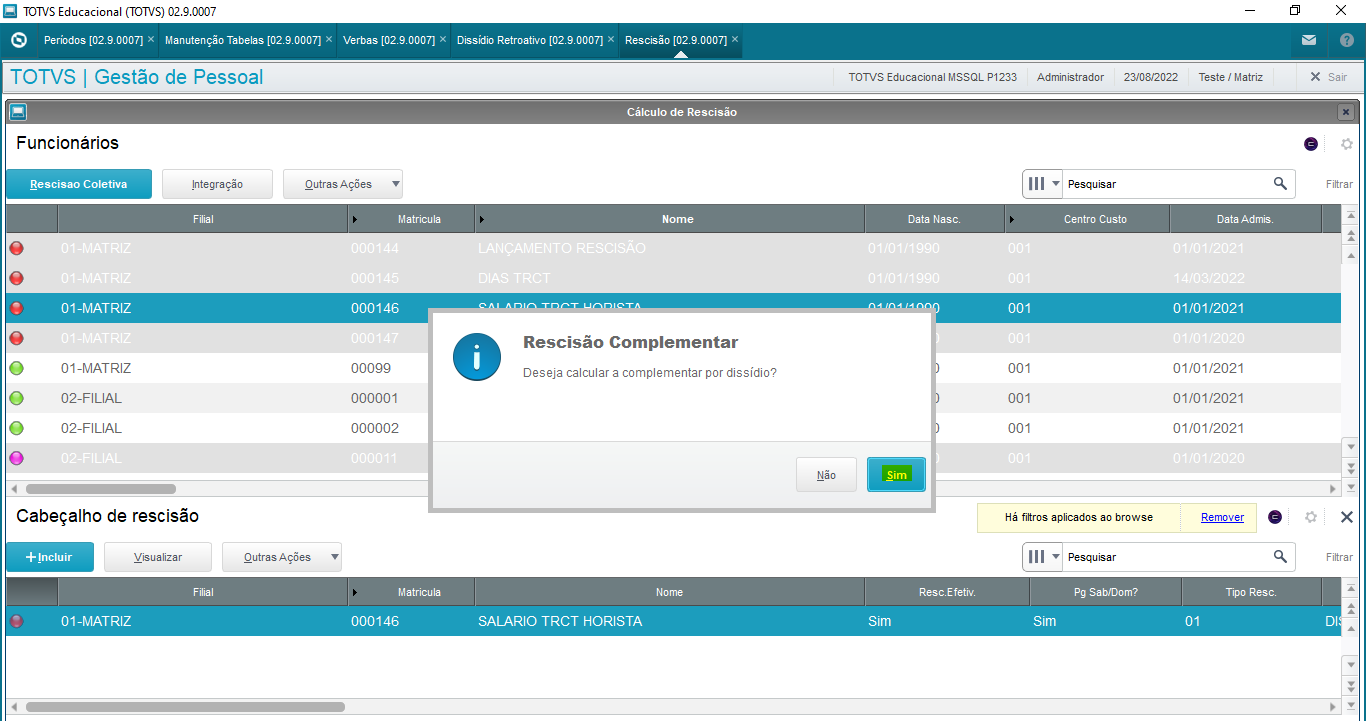The width and height of the screenshot is (1366, 721).
Task: Open search field dropdown arrow in Cabeçalho section
Action: [x=1055, y=557]
